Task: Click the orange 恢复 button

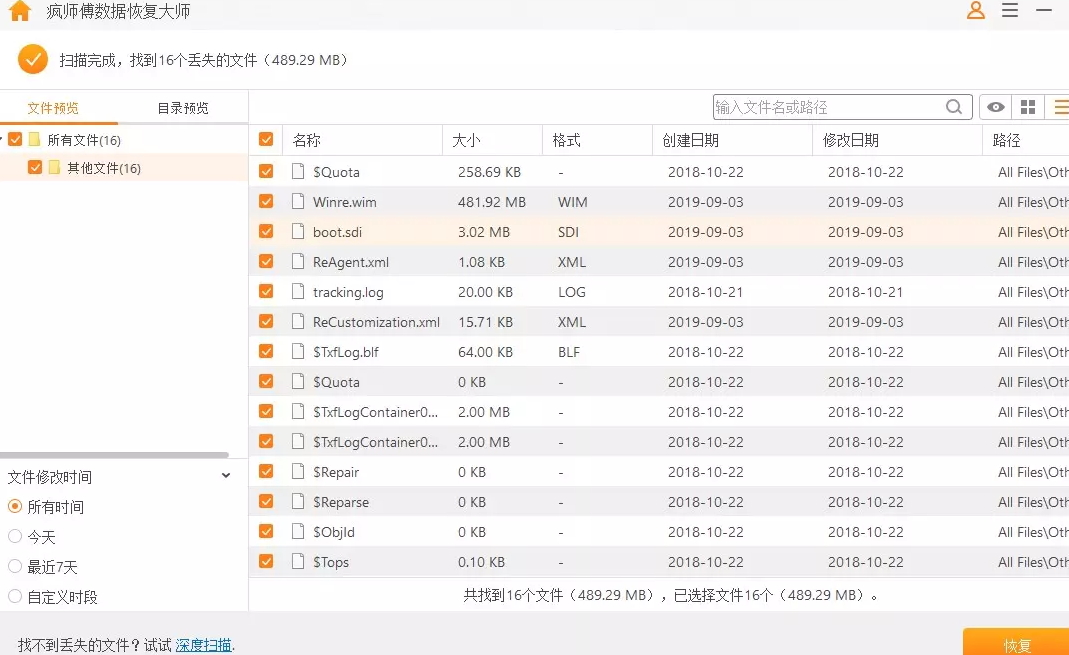Action: (1016, 644)
